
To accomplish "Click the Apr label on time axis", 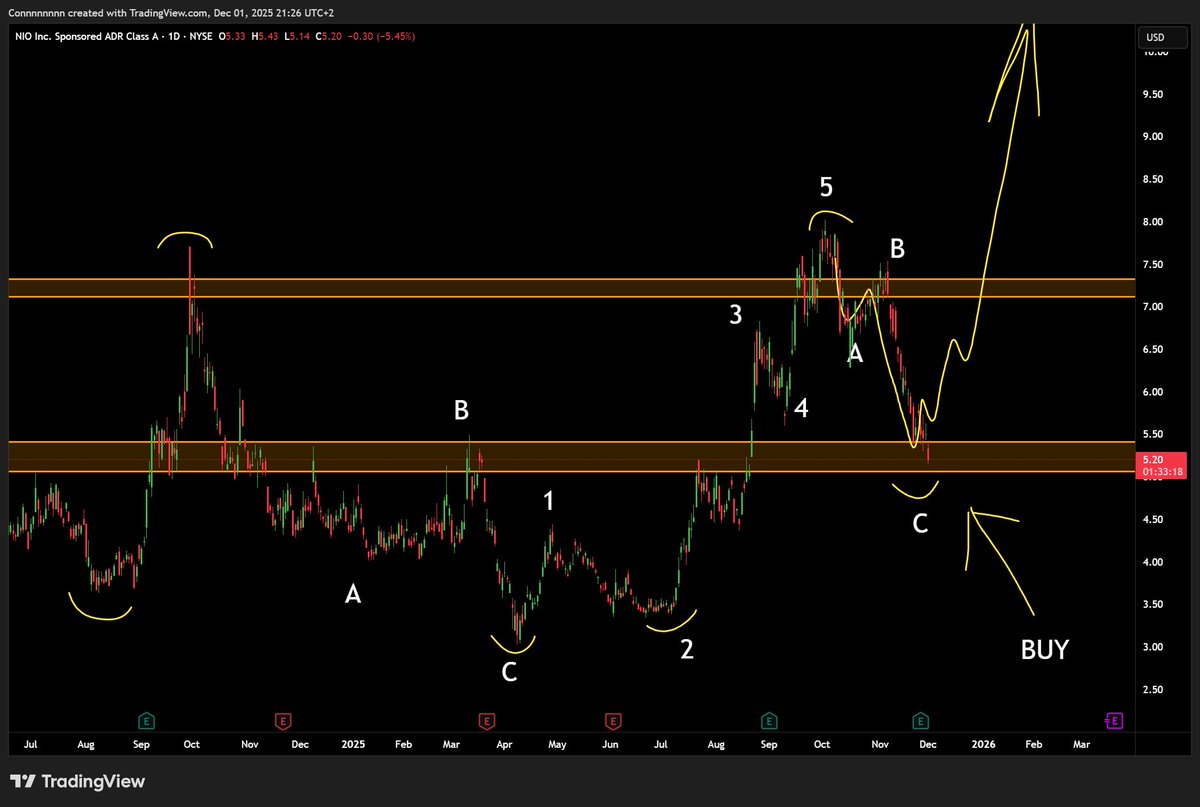I will (x=504, y=745).
